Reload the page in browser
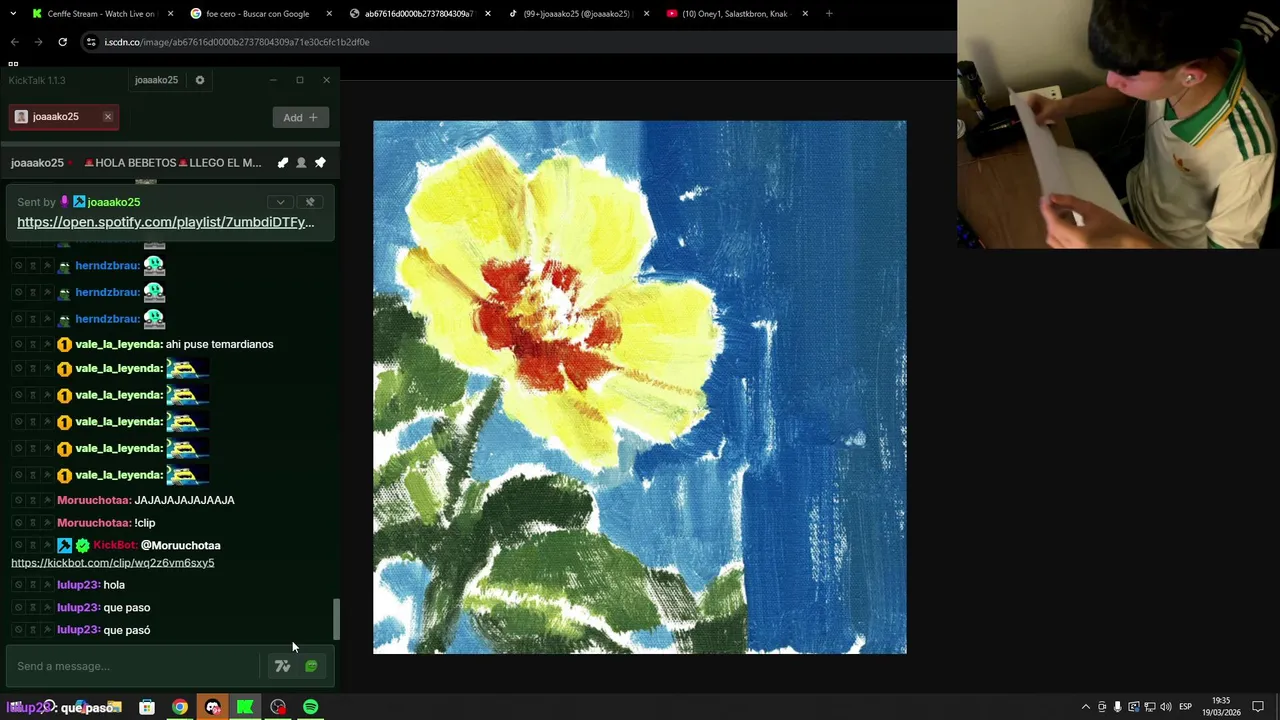This screenshot has height=720, width=1280. point(62,42)
